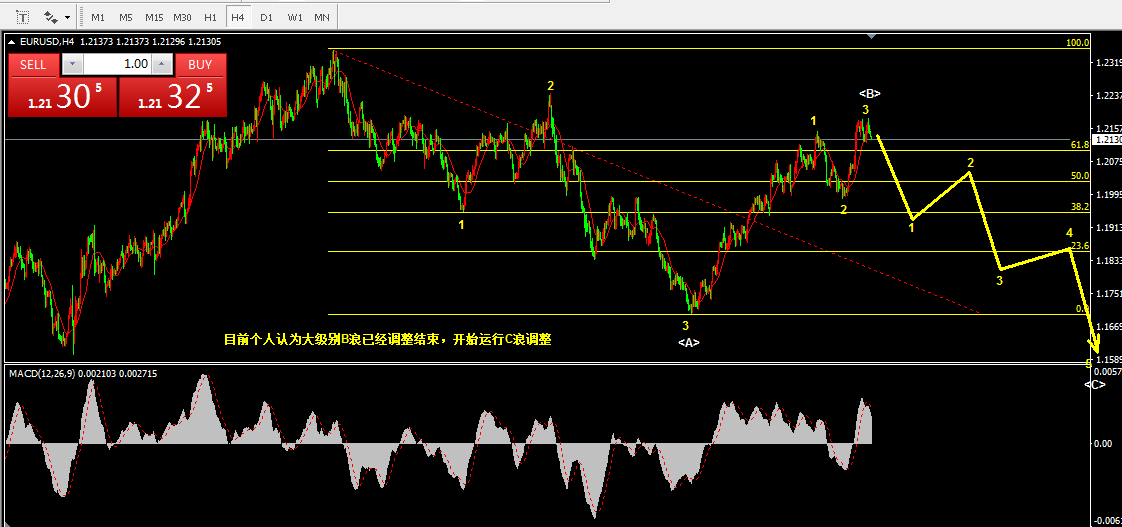Collapse the one-click trading panel triangle
This screenshot has height=527, width=1122.
click(x=12, y=42)
